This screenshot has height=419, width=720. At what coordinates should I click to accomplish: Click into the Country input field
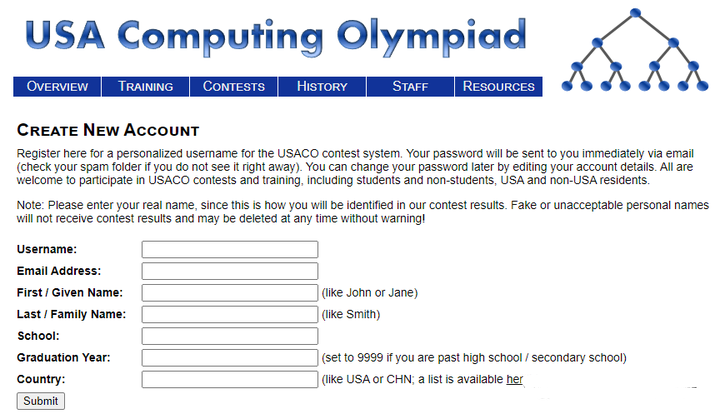(x=229, y=379)
